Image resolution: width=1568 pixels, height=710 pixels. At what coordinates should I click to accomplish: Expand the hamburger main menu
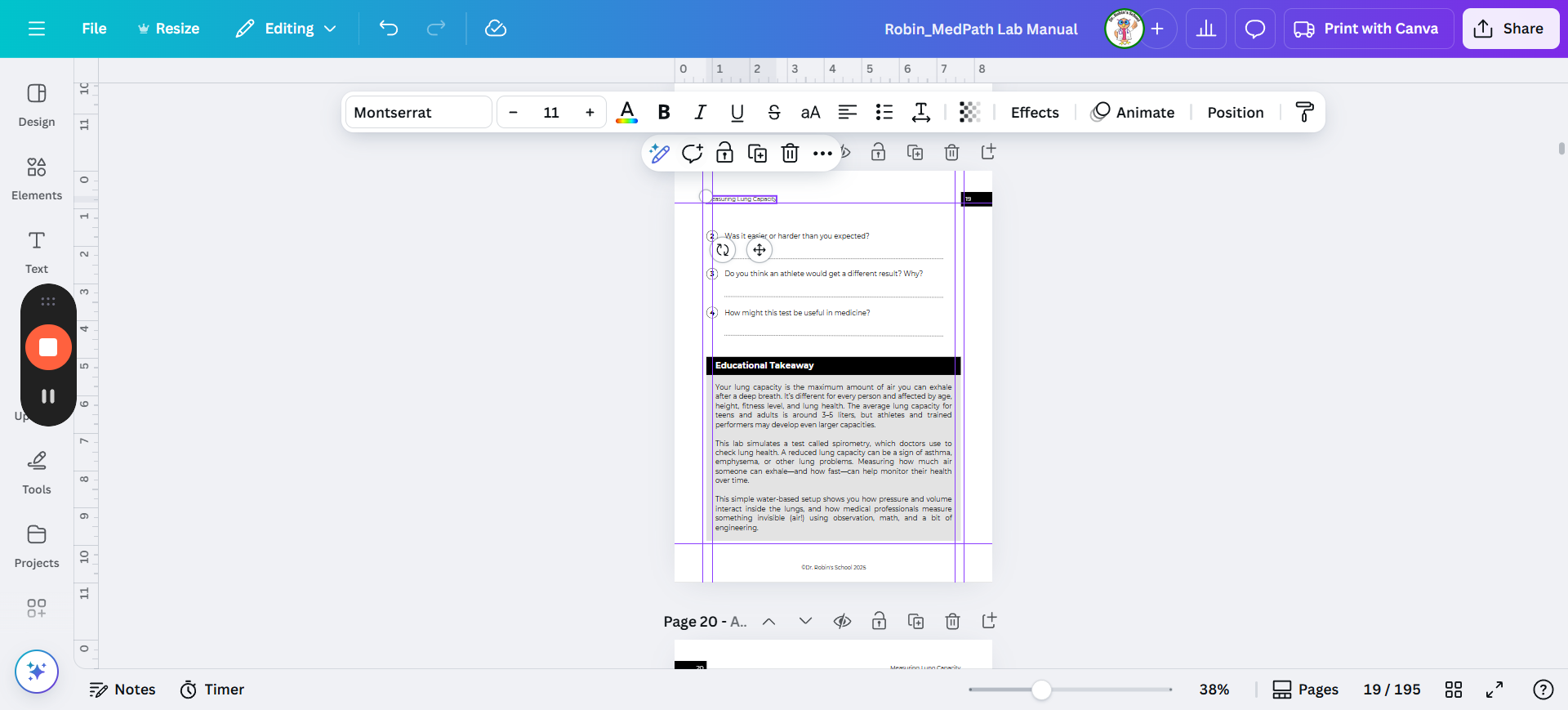tap(37, 29)
